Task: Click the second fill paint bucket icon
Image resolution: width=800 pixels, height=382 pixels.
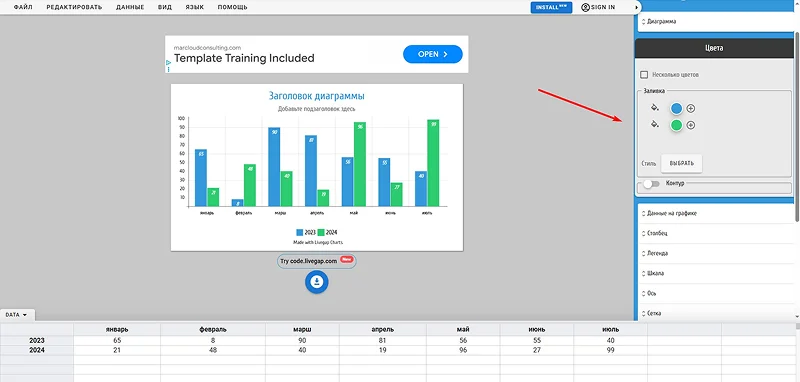Action: 655,124
